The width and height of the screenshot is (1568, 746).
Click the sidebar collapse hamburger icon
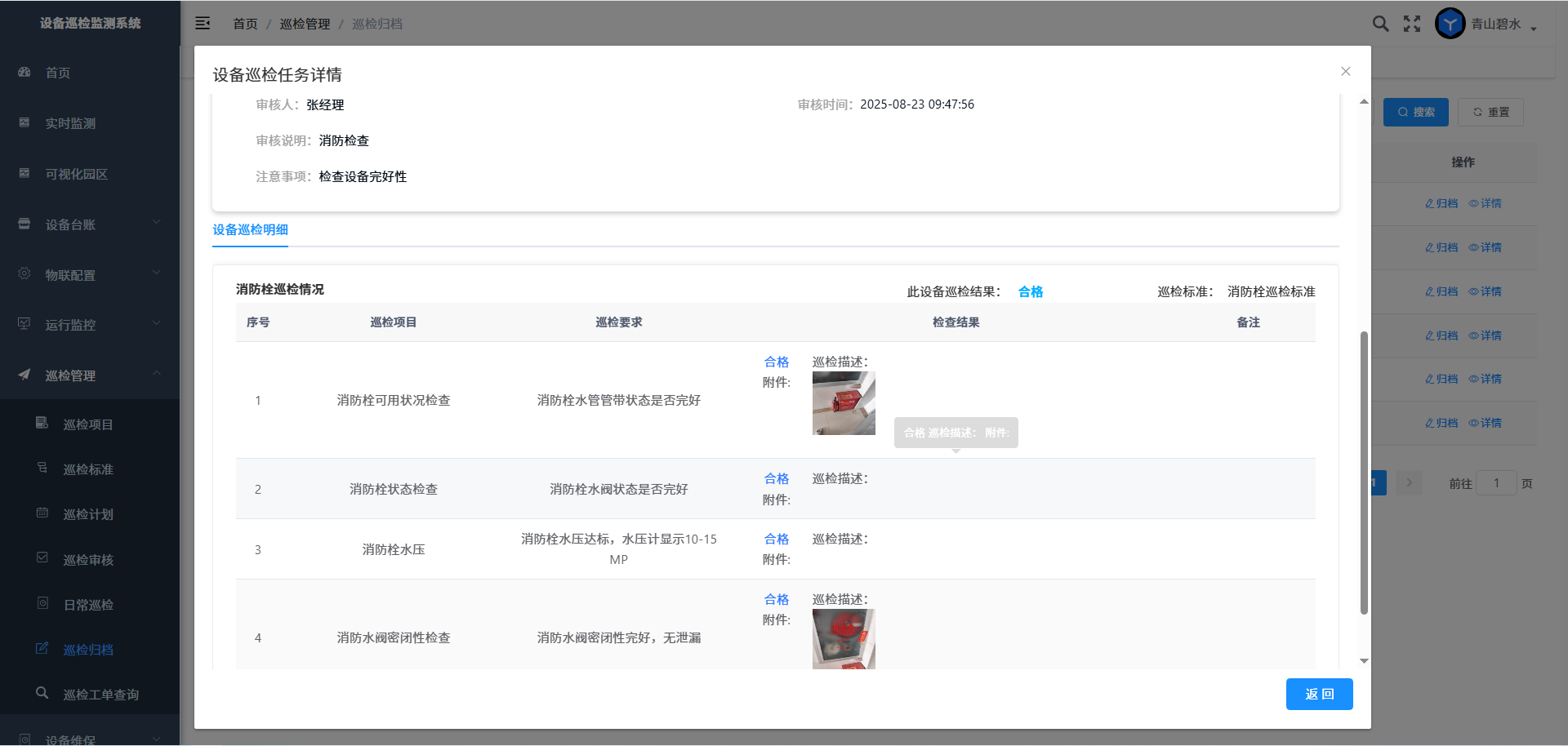pyautogui.click(x=203, y=24)
